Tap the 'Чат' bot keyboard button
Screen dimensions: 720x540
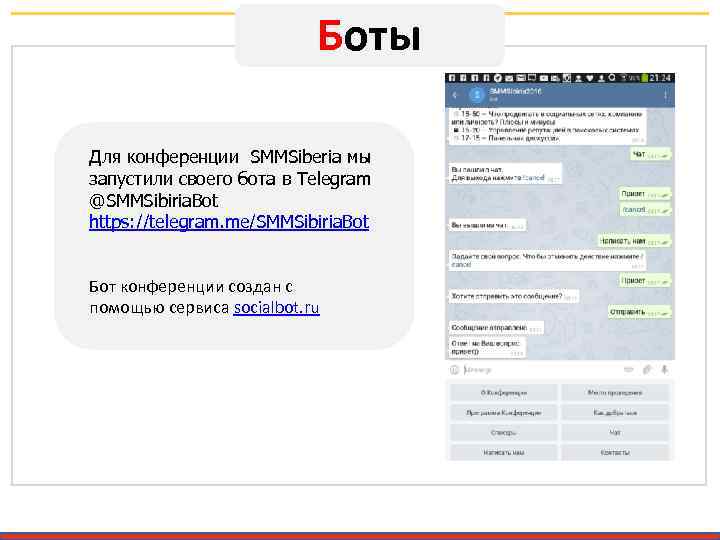(615, 433)
